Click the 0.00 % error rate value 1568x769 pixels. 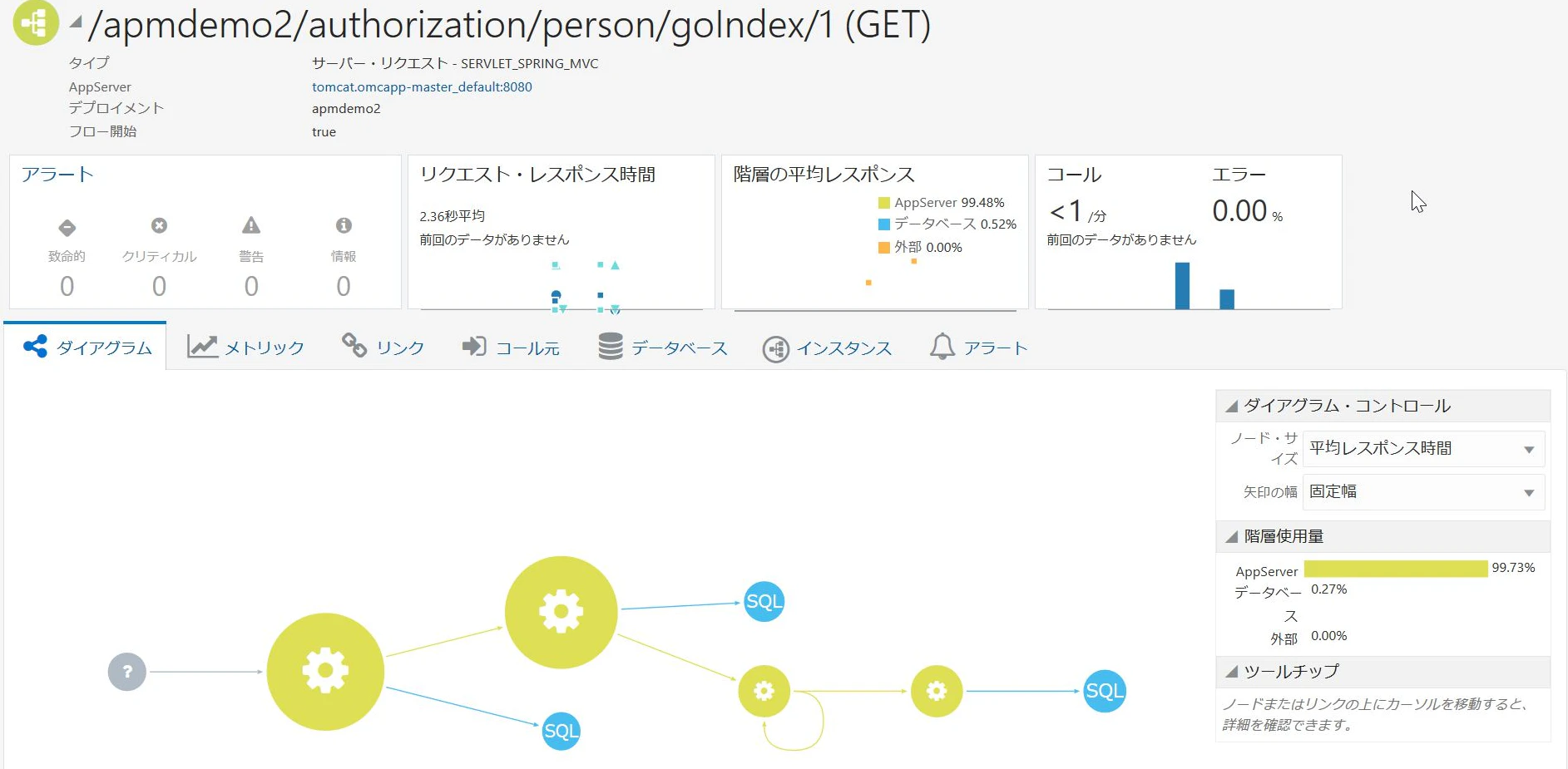(x=1247, y=211)
